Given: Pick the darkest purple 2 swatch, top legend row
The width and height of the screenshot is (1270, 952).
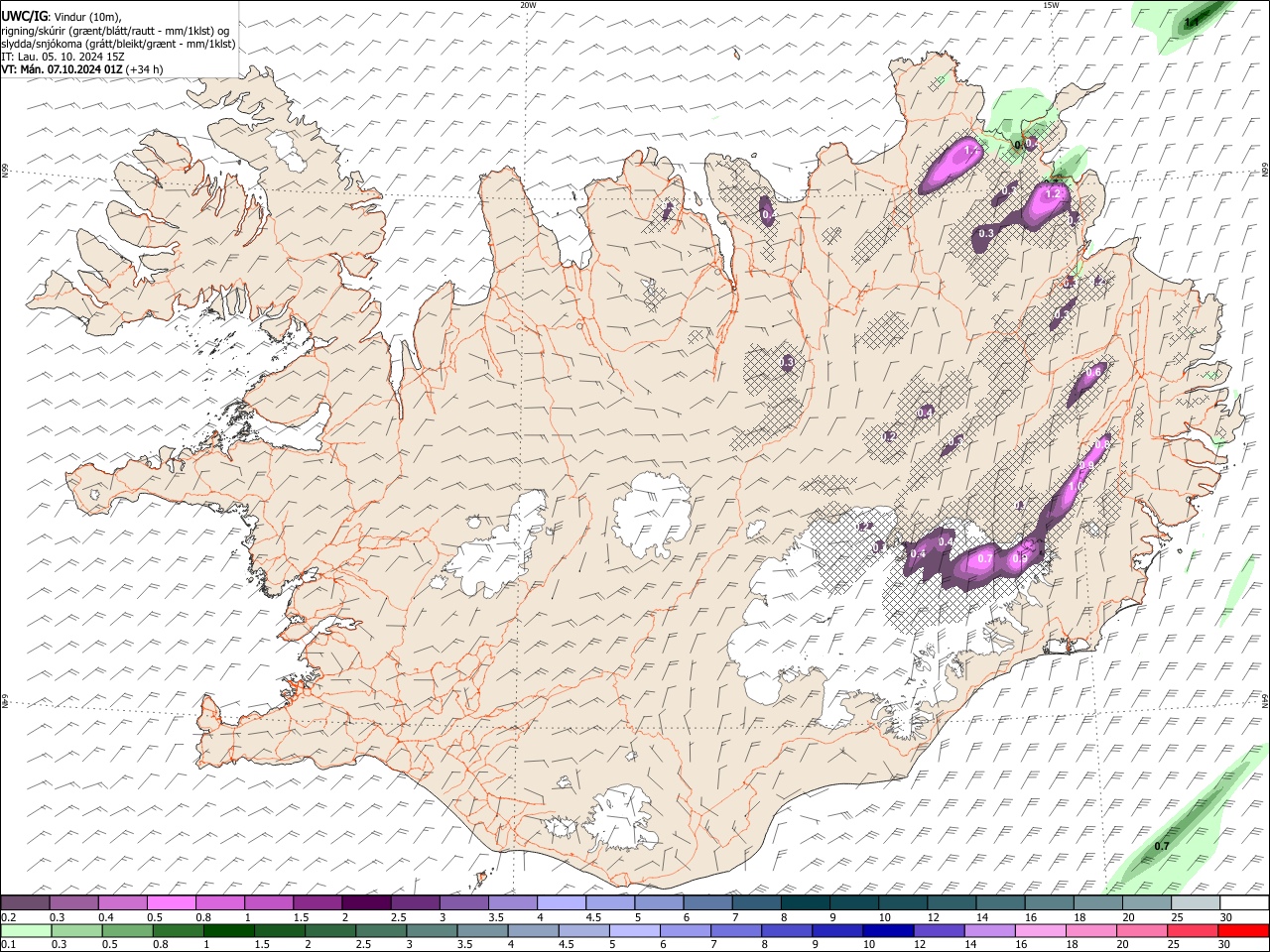Looking at the screenshot, I should pyautogui.click(x=366, y=903).
